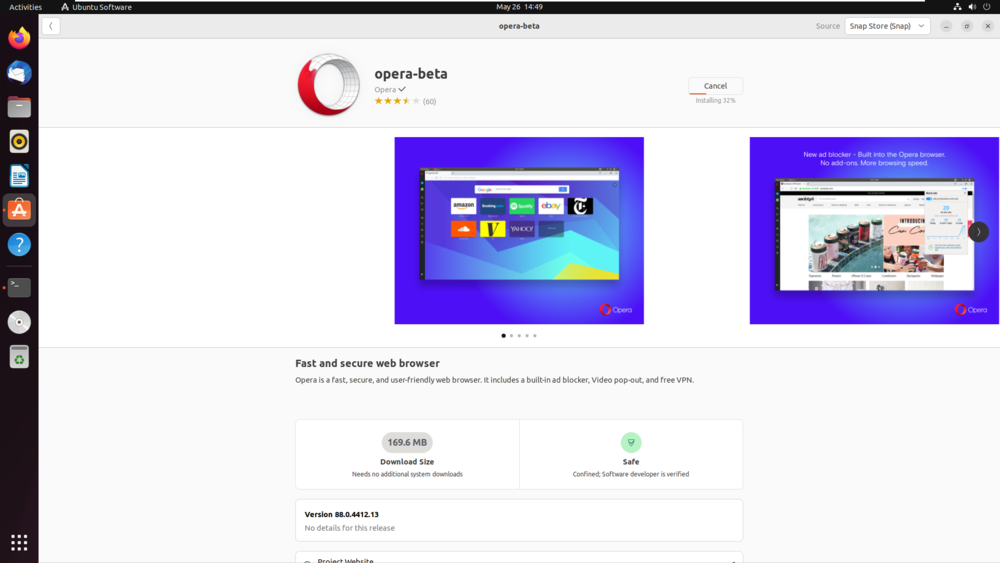Open the ad blocker screenshot thumbnail
Viewport: 1000px width, 563px height.
click(874, 230)
